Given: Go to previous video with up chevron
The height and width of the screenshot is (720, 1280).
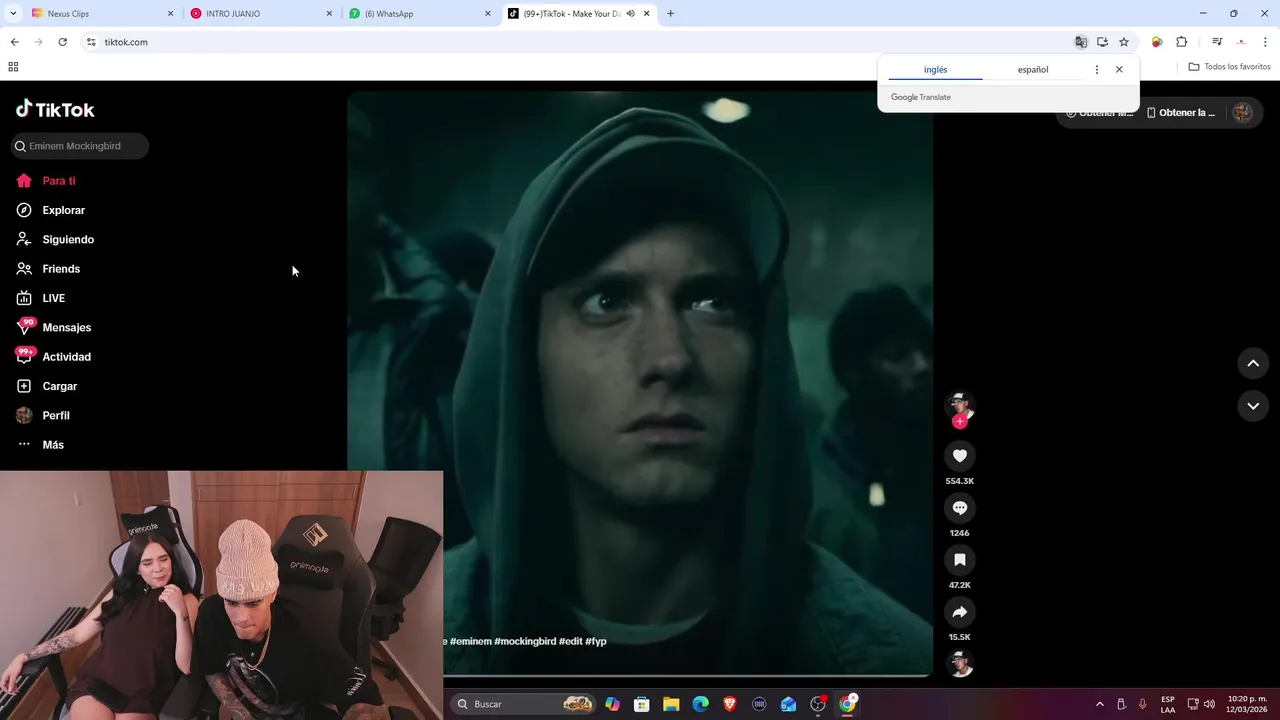Looking at the screenshot, I should pos(1253,363).
